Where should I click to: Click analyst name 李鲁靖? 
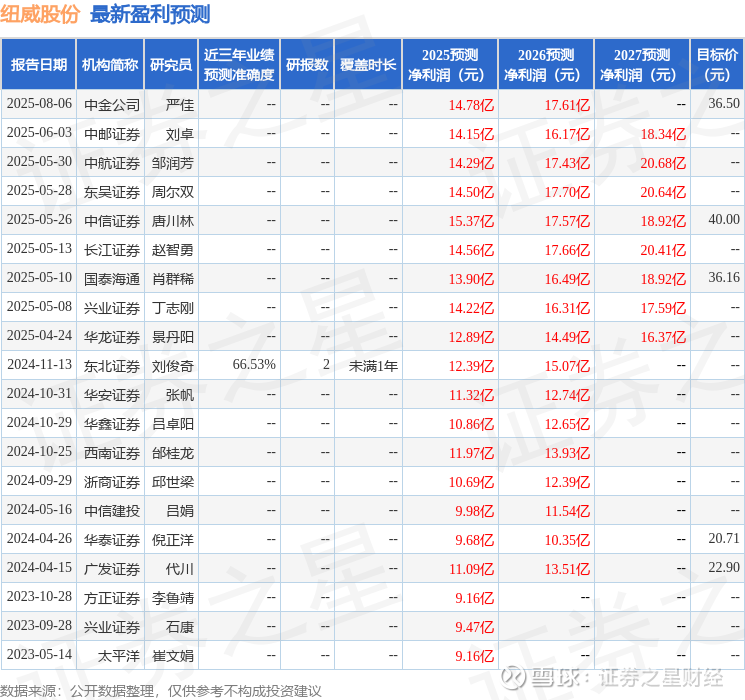click(173, 598)
